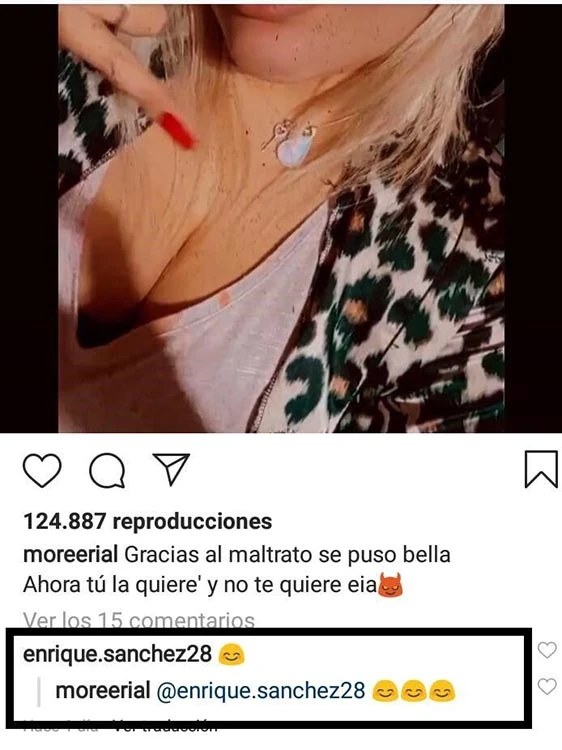Like enrique.sanchez28's comment heart

click(x=547, y=650)
